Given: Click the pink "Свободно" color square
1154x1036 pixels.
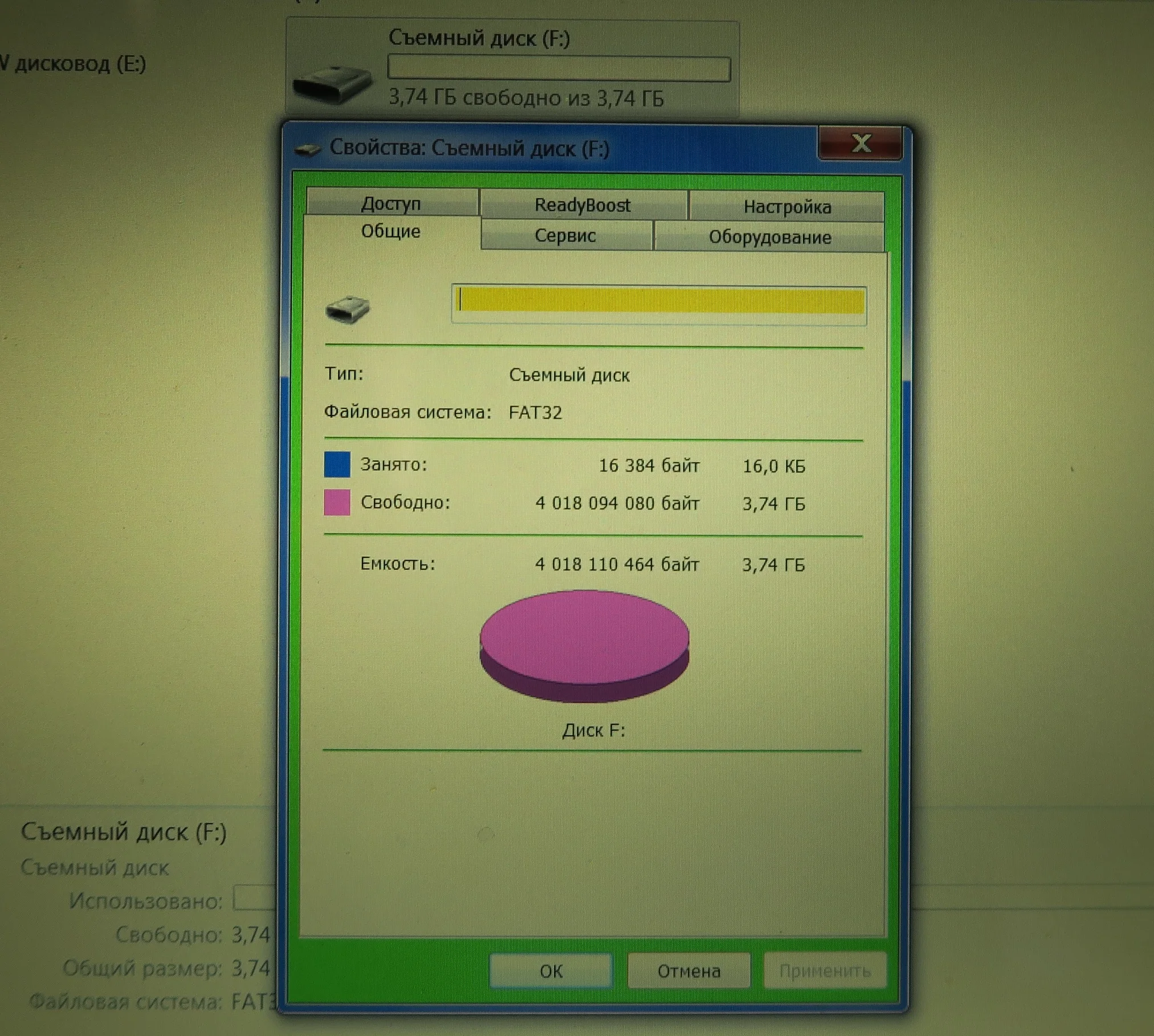Looking at the screenshot, I should pyautogui.click(x=337, y=503).
